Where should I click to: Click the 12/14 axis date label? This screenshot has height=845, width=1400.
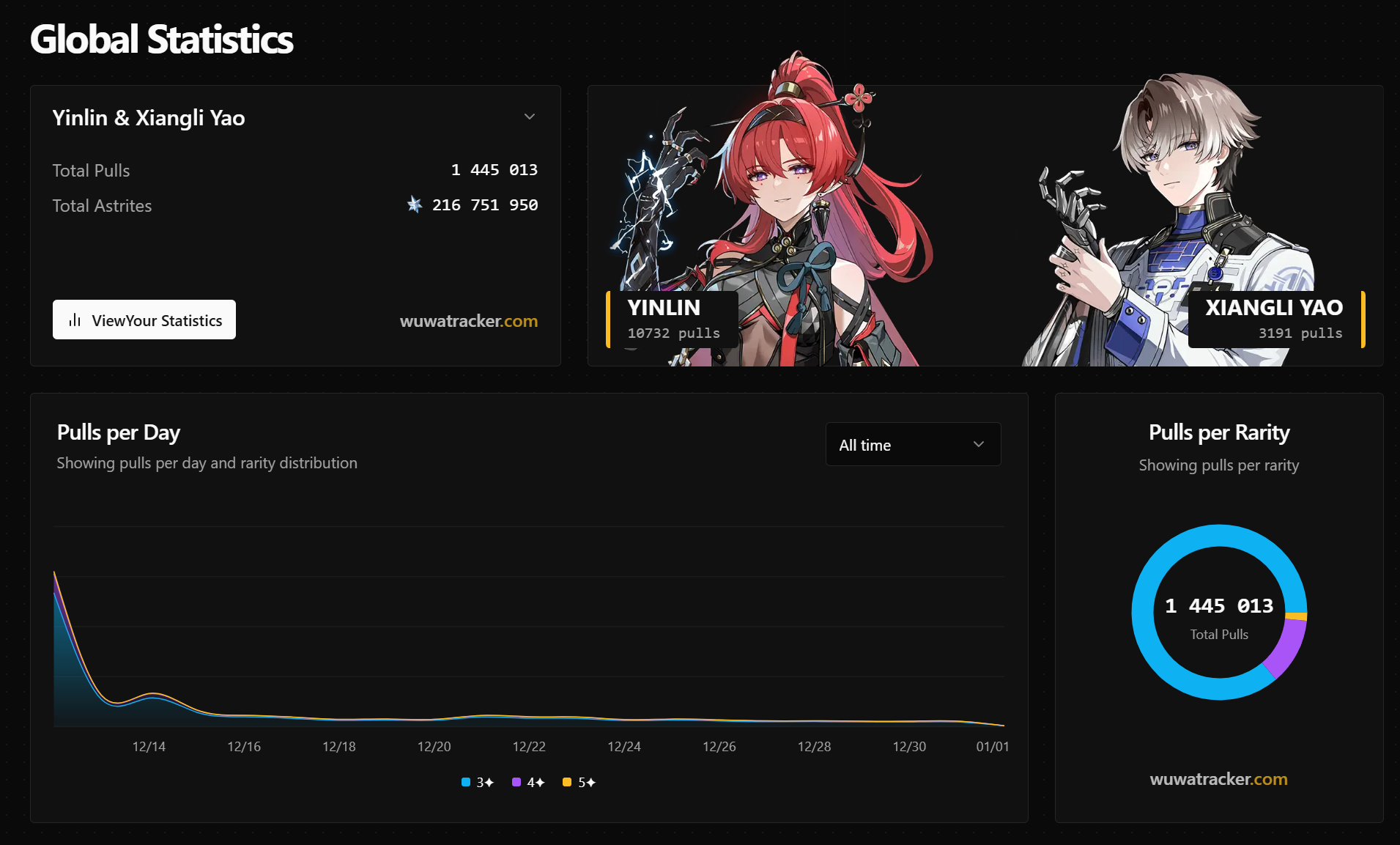[x=149, y=746]
